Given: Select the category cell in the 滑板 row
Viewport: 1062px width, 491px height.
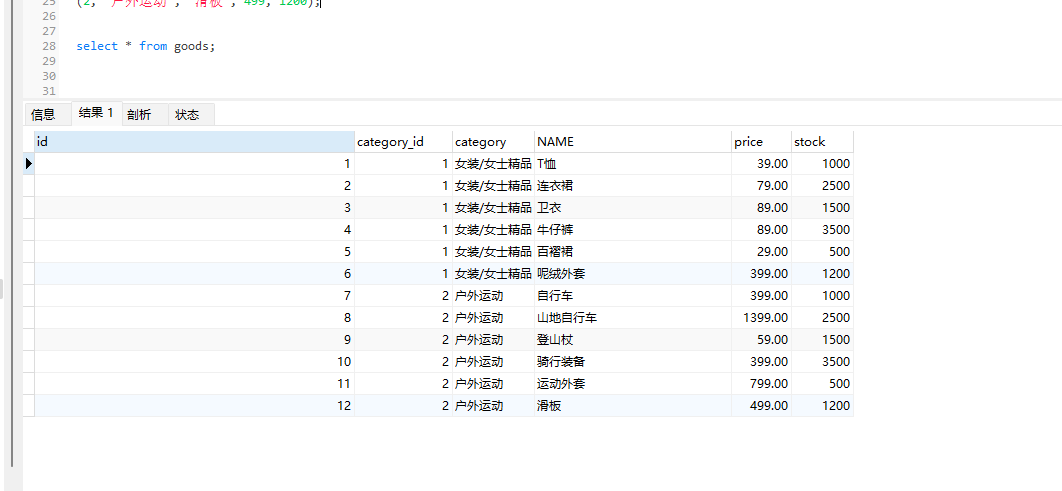Looking at the screenshot, I should coord(493,406).
